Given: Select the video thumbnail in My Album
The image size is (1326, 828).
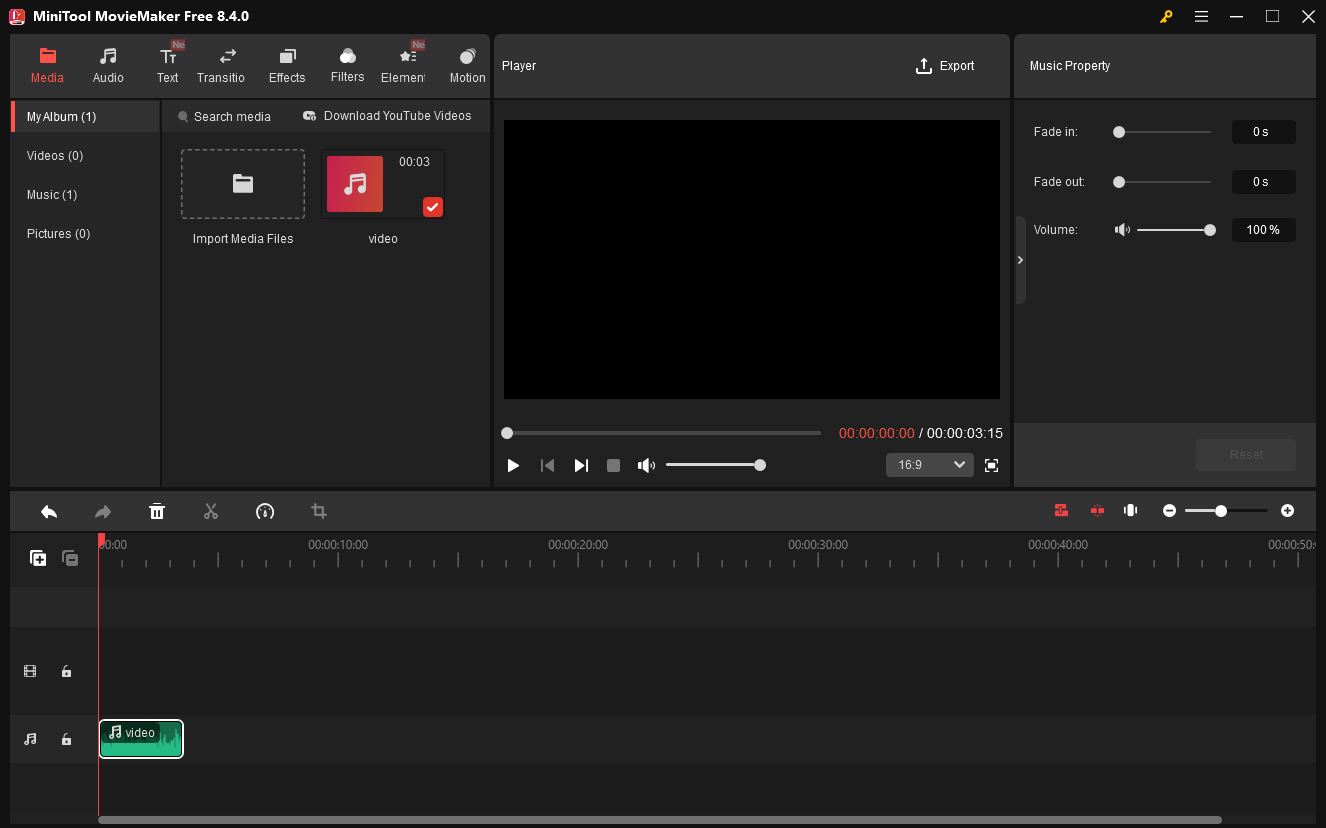Looking at the screenshot, I should (x=355, y=184).
